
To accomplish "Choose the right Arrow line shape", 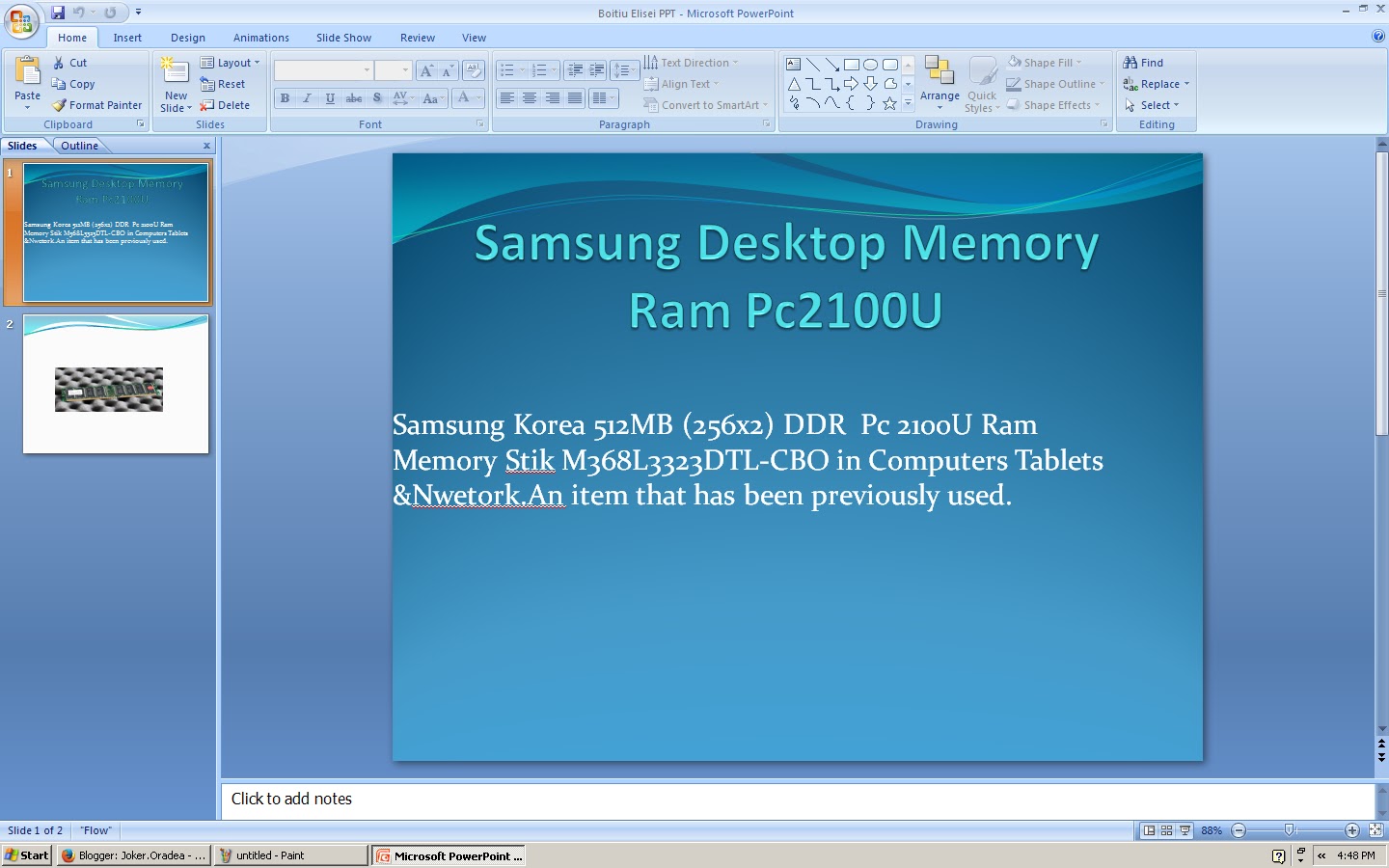I will [x=831, y=65].
